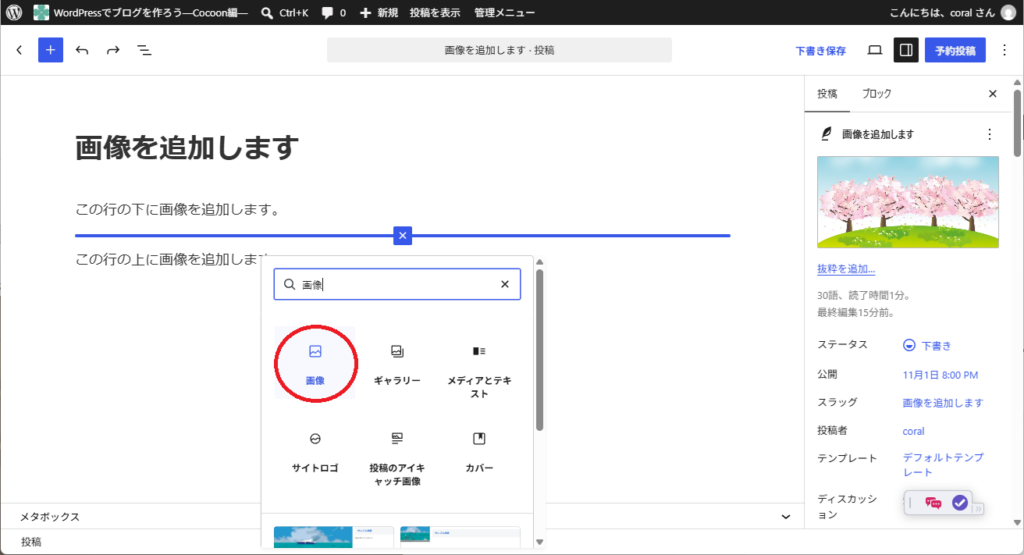1024x555 pixels.
Task: Select paragraph この行の下に画像を追加します
Action: coord(178,210)
